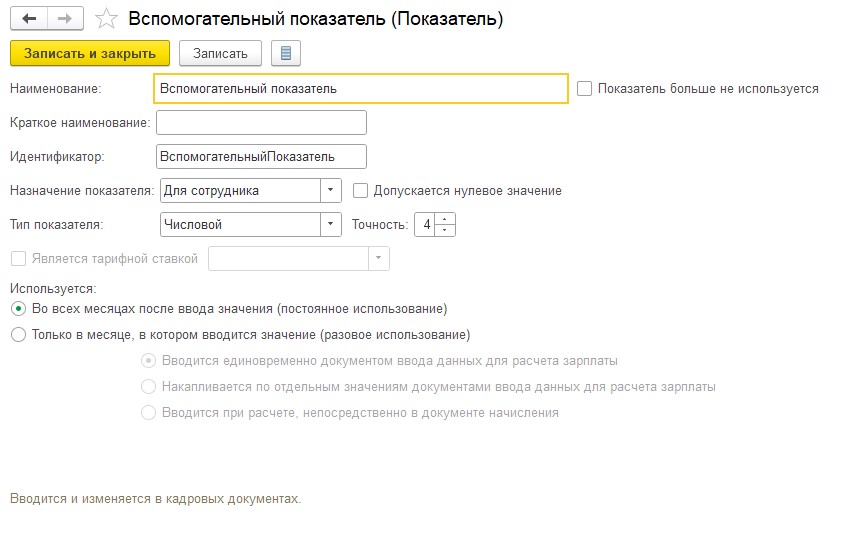
Task: Go forward with the right arrow button
Action: point(65,19)
